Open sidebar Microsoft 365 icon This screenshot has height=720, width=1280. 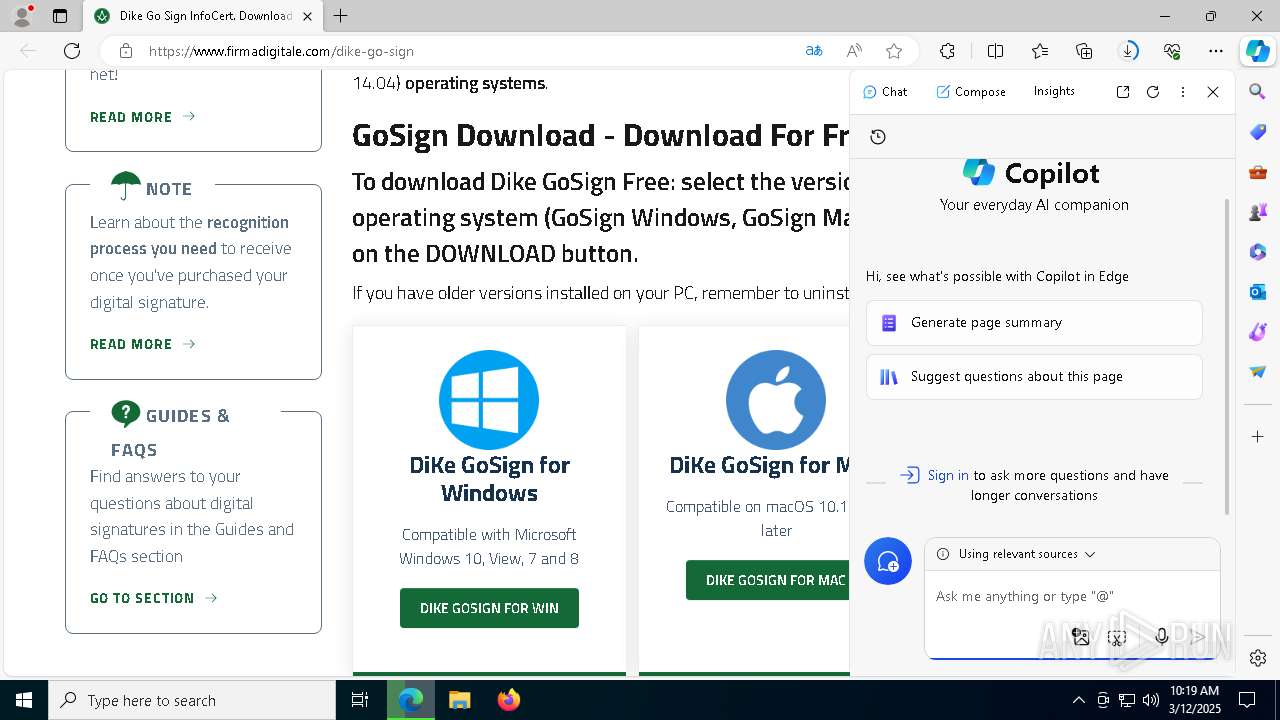(1258, 252)
